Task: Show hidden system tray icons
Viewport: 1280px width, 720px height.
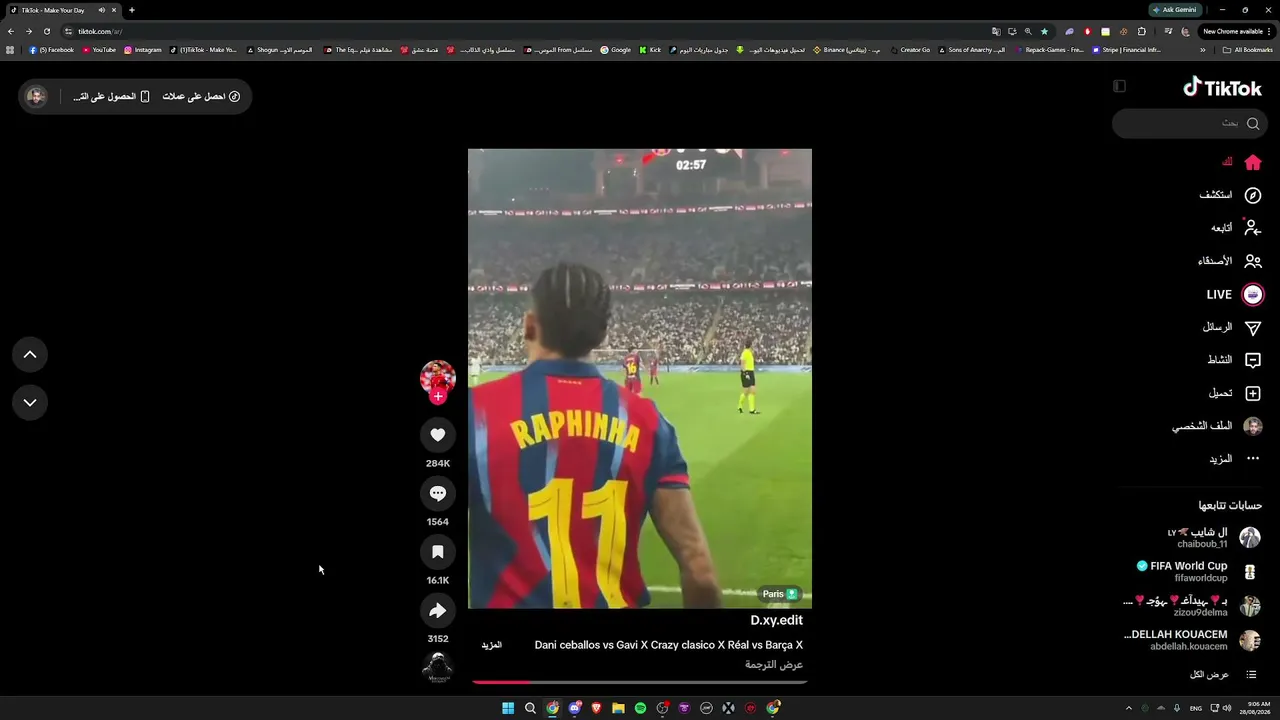Action: (1129, 708)
